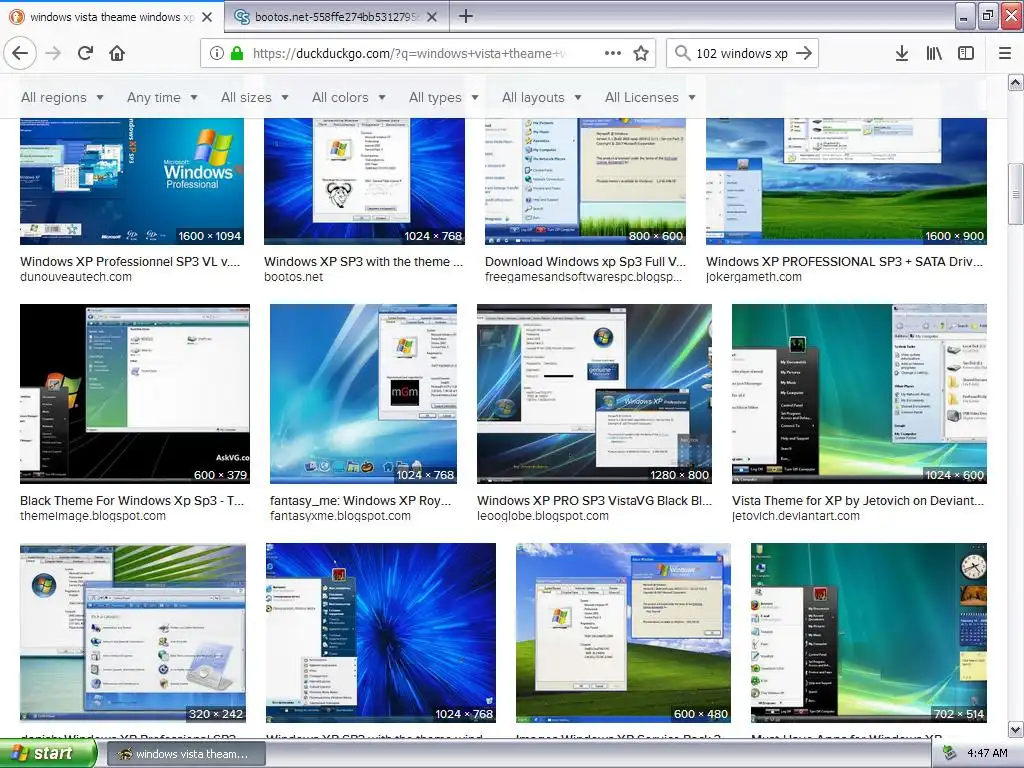Open the fantasy_me Royale thumbnail
This screenshot has height=768, width=1024.
pyautogui.click(x=363, y=394)
